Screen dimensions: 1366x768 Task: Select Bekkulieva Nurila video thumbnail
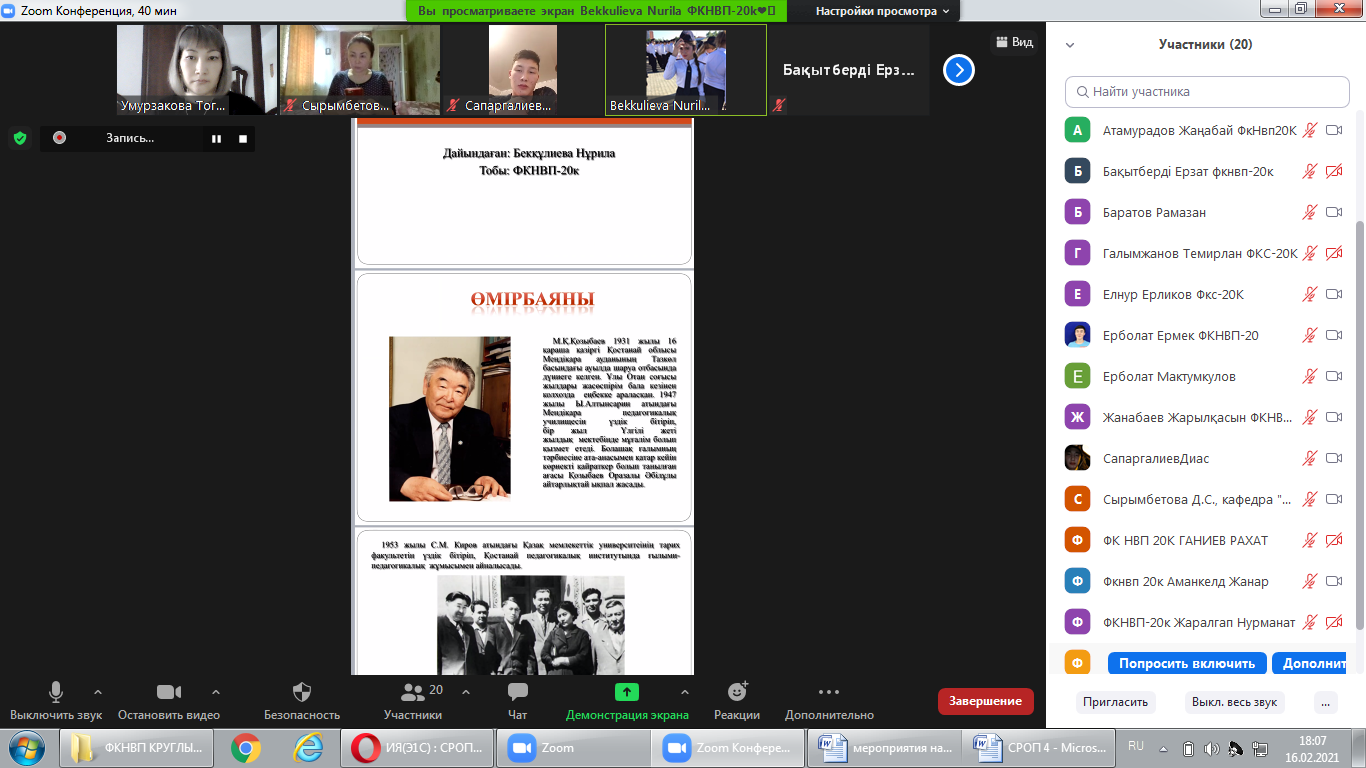point(686,70)
